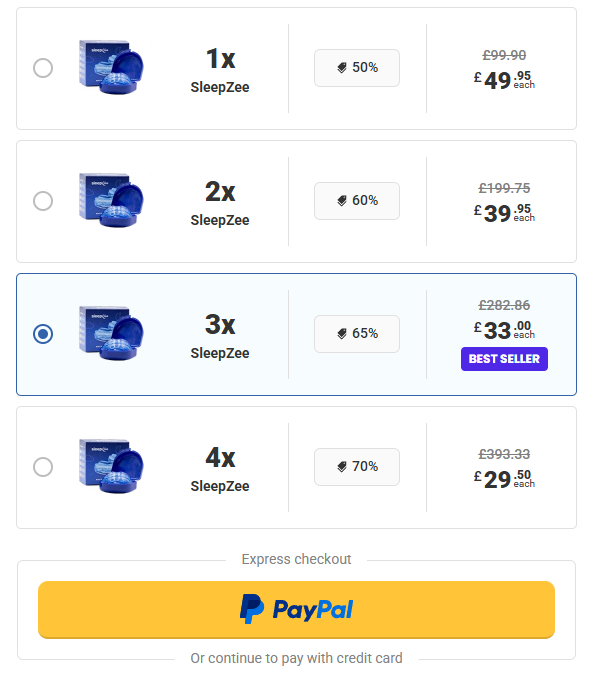Screen dimensions: 600x674
Task: Click the 2x SleepZee quantity label
Action: [x=220, y=203]
